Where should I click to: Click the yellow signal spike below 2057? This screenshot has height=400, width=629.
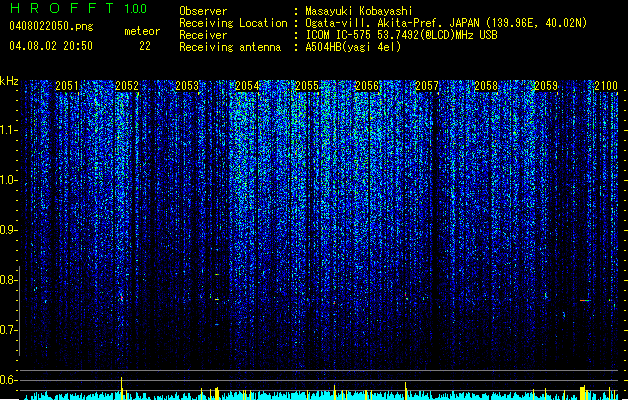pyautogui.click(x=406, y=391)
